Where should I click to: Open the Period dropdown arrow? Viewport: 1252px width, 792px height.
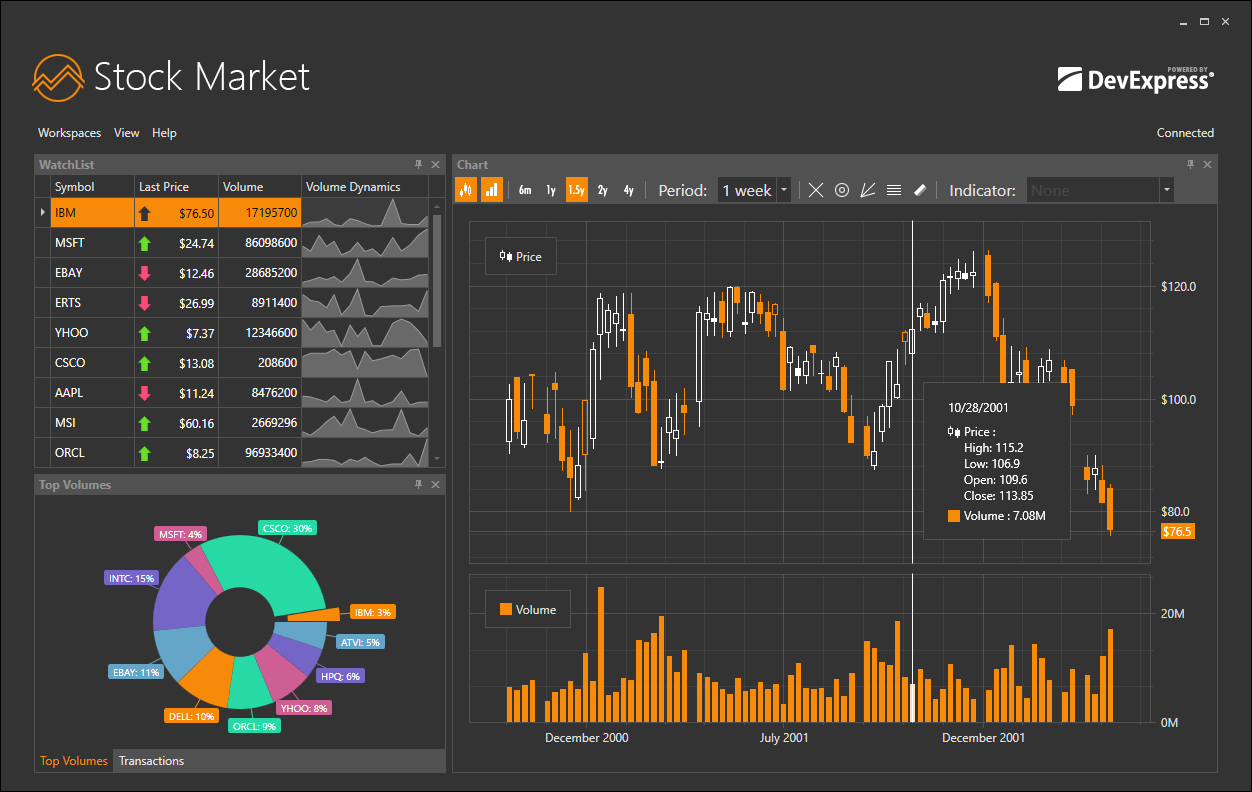click(784, 190)
